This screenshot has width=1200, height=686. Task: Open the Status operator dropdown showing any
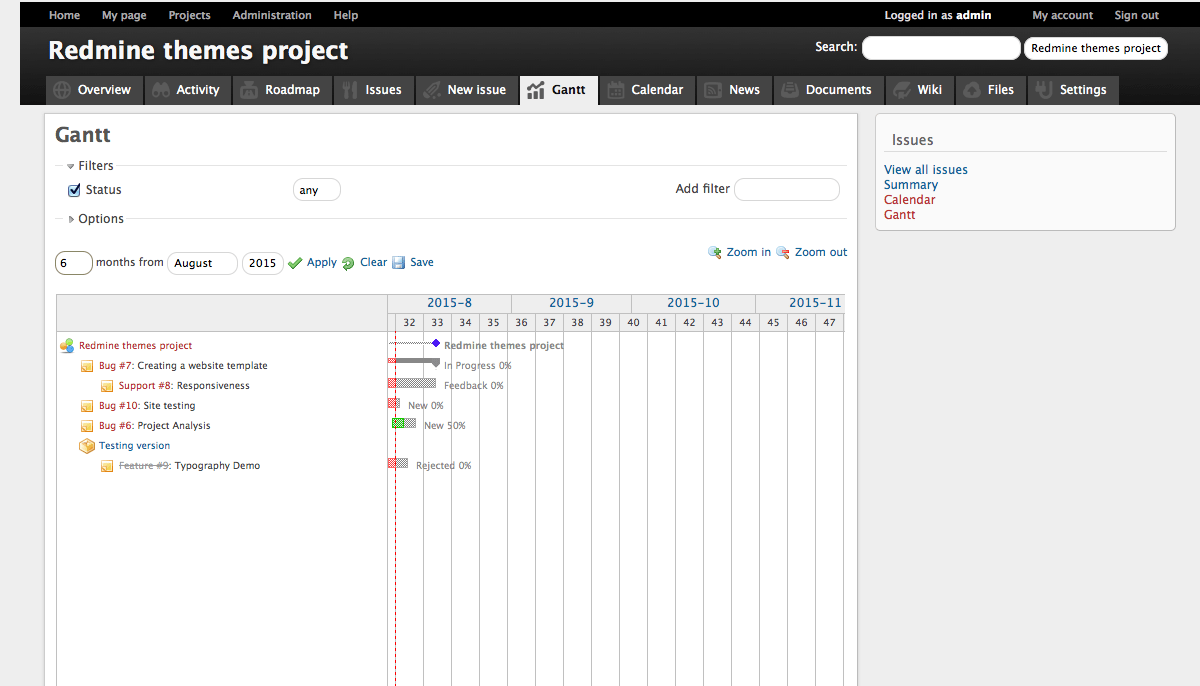coord(317,190)
